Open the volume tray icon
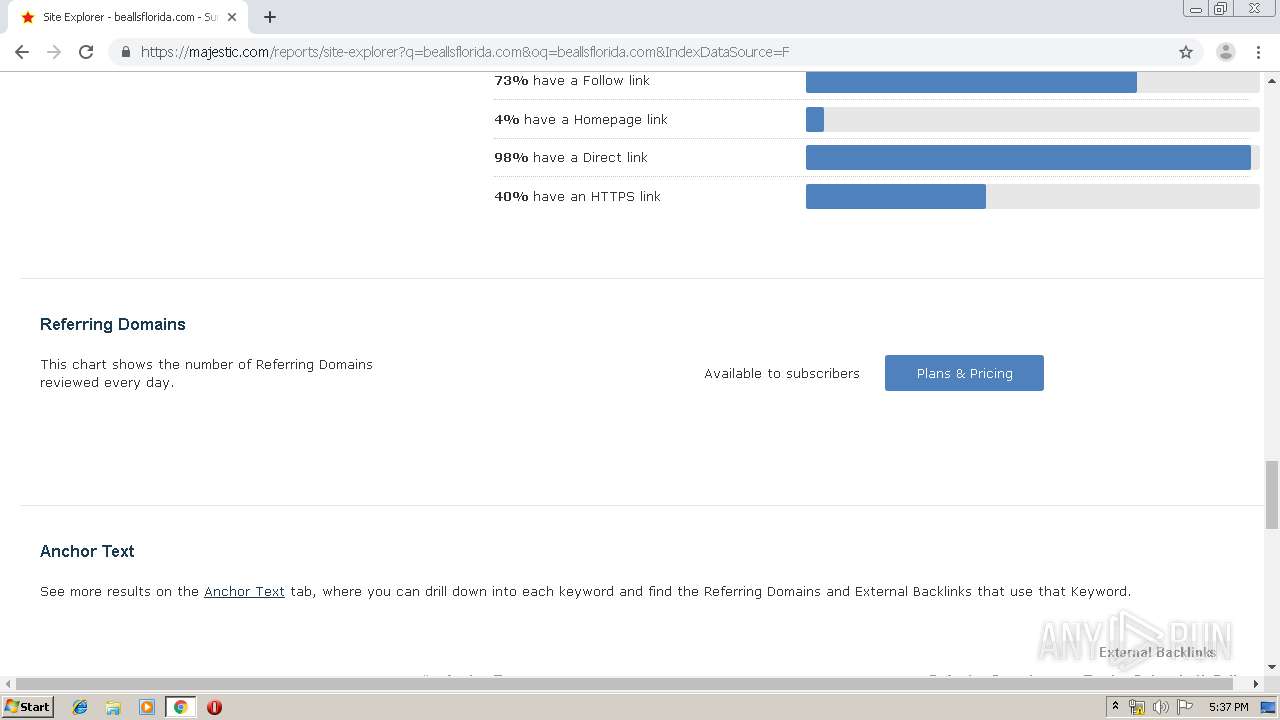Viewport: 1280px width, 720px height. pyautogui.click(x=1160, y=707)
